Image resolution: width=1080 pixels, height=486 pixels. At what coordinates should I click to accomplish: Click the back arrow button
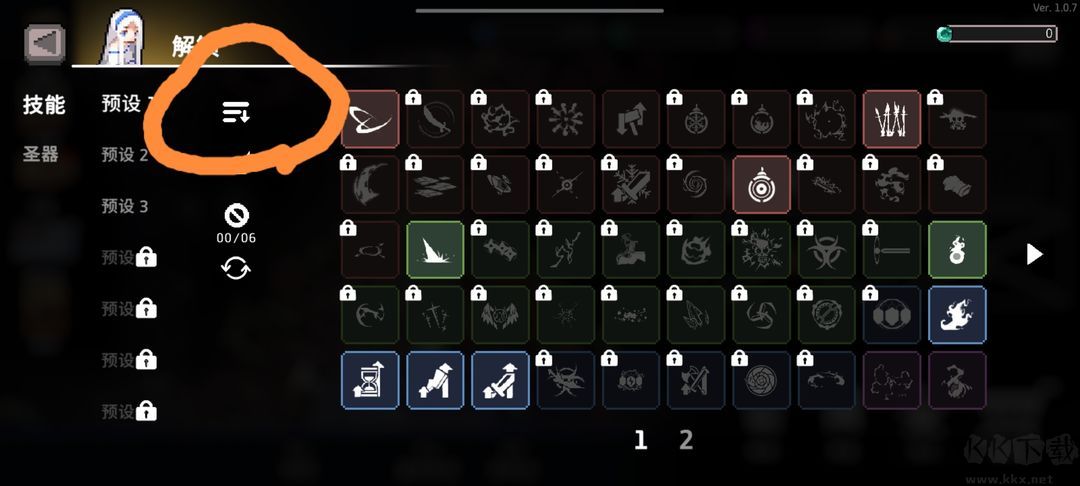point(45,44)
